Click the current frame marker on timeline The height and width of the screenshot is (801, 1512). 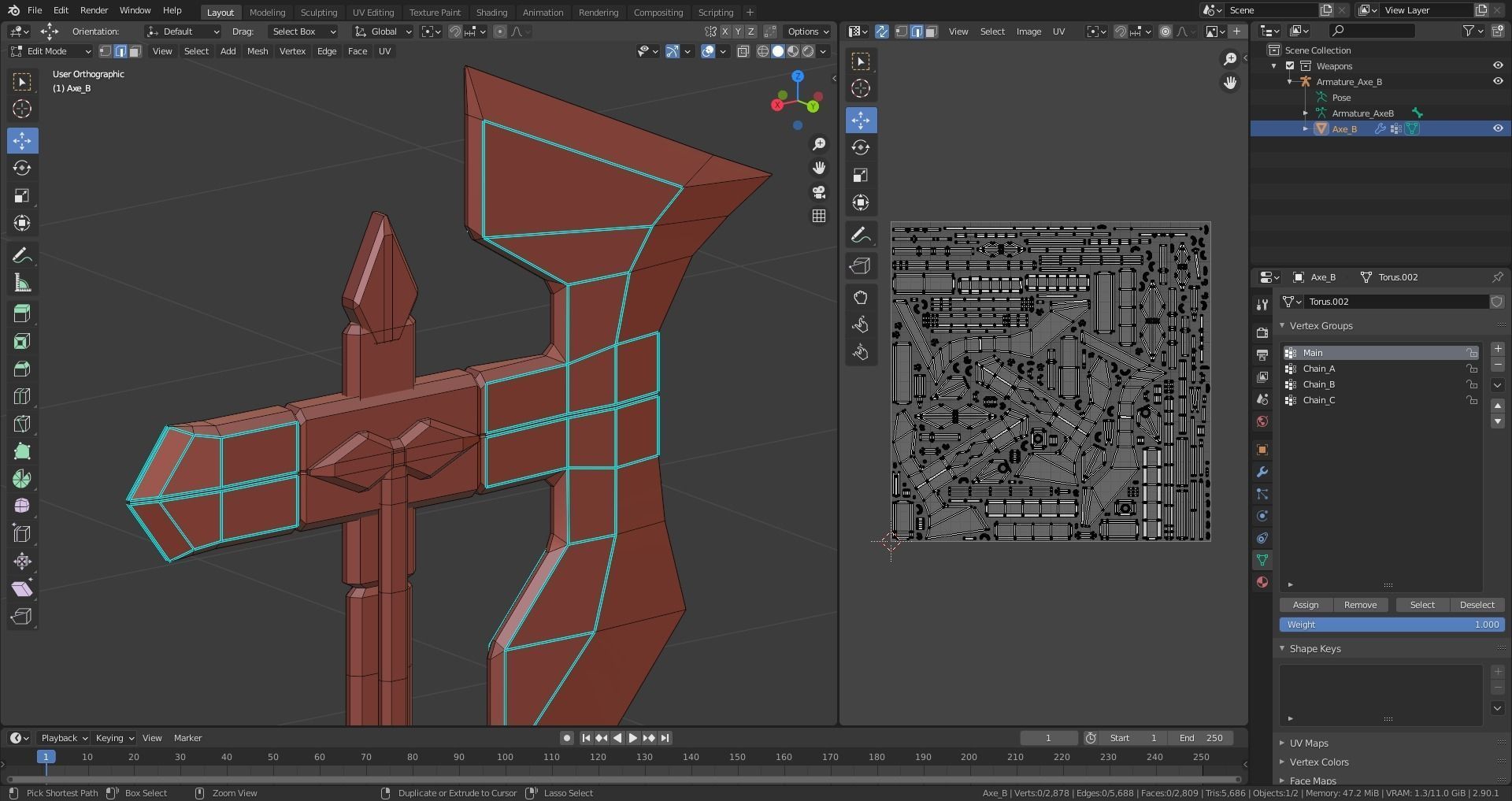[46, 757]
